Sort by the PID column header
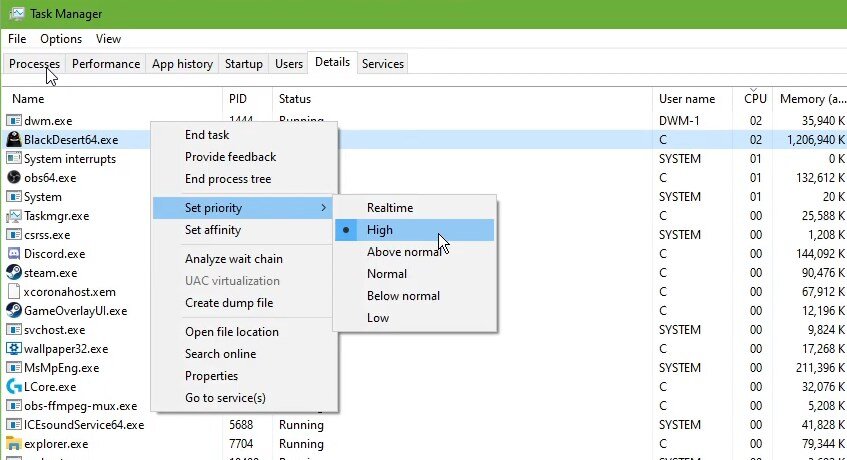 [247, 99]
